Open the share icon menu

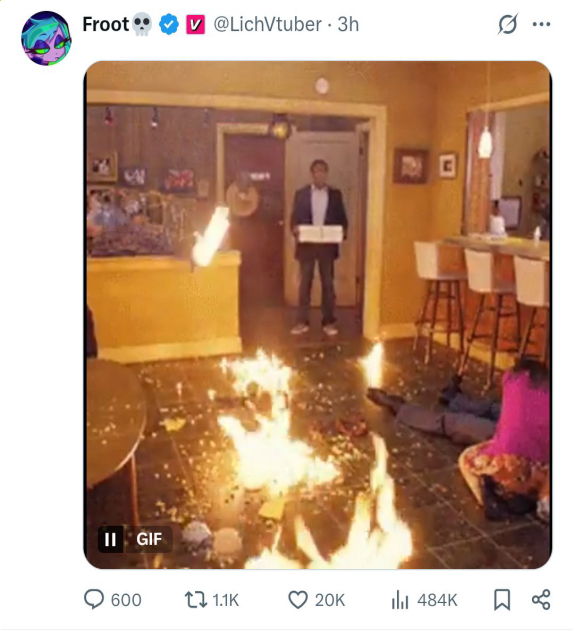pyautogui.click(x=541, y=599)
